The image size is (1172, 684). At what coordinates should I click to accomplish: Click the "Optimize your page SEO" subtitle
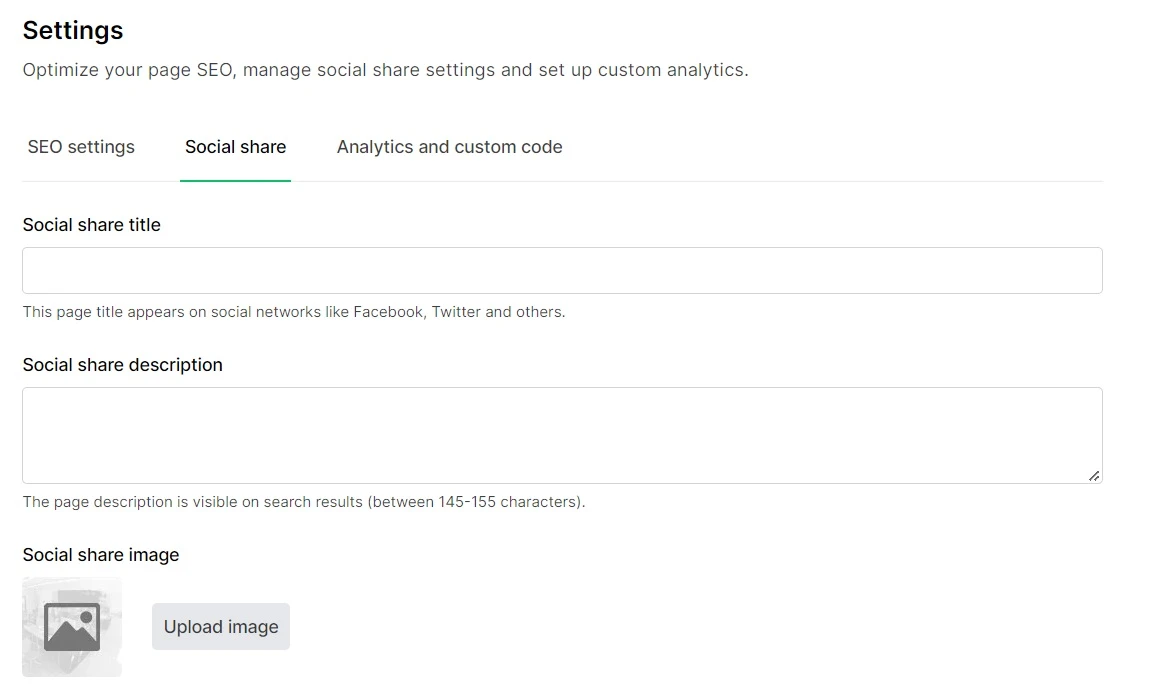[385, 70]
